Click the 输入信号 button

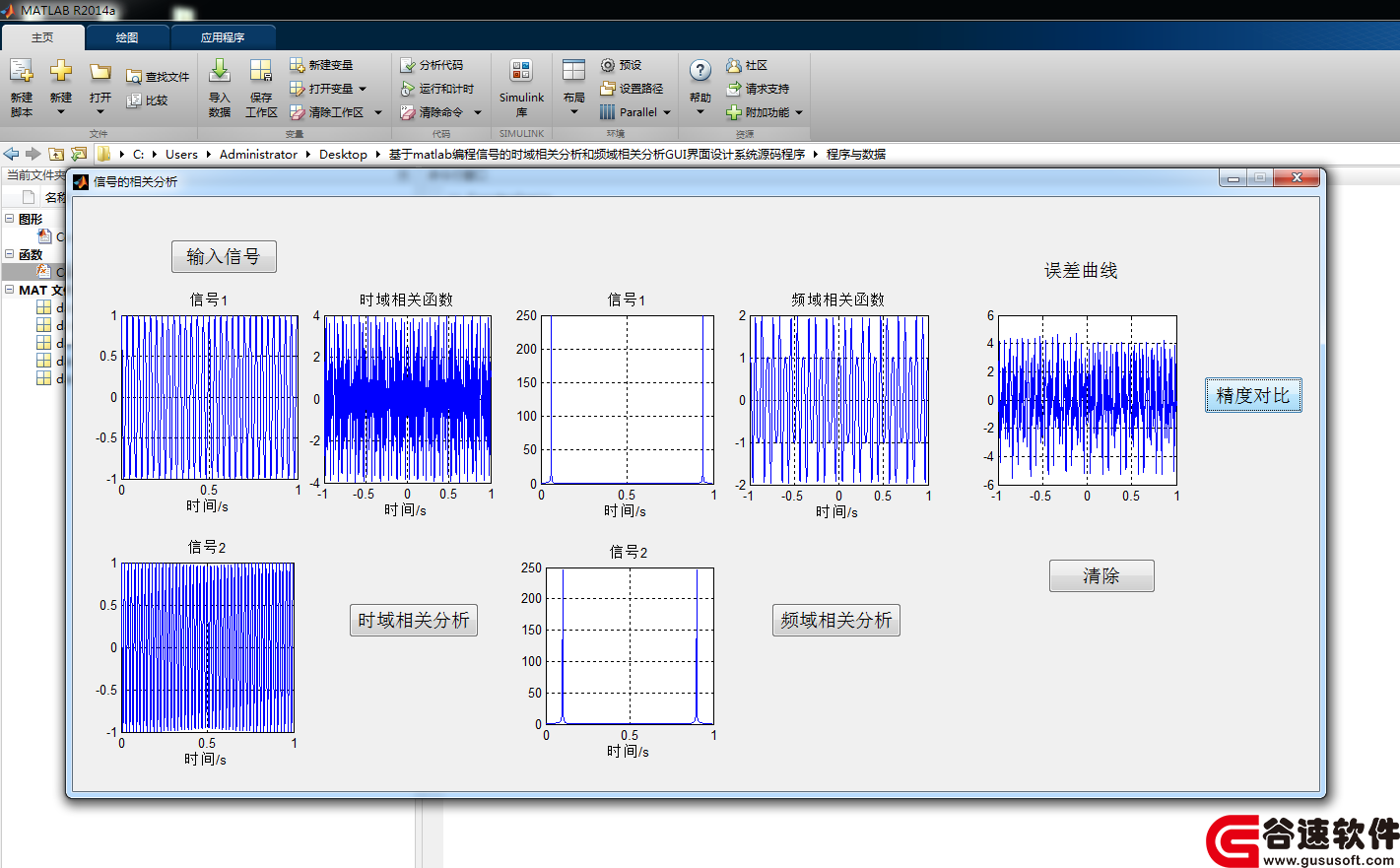pyautogui.click(x=224, y=257)
